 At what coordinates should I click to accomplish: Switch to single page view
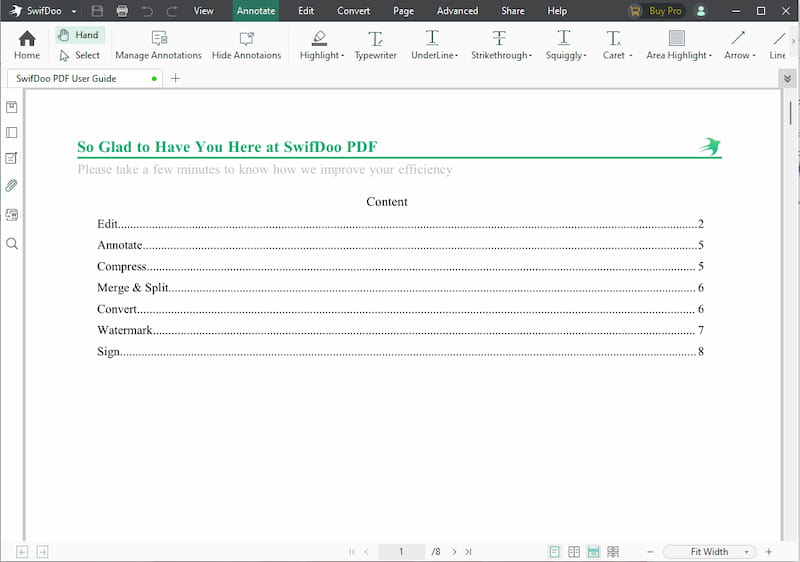tap(555, 551)
